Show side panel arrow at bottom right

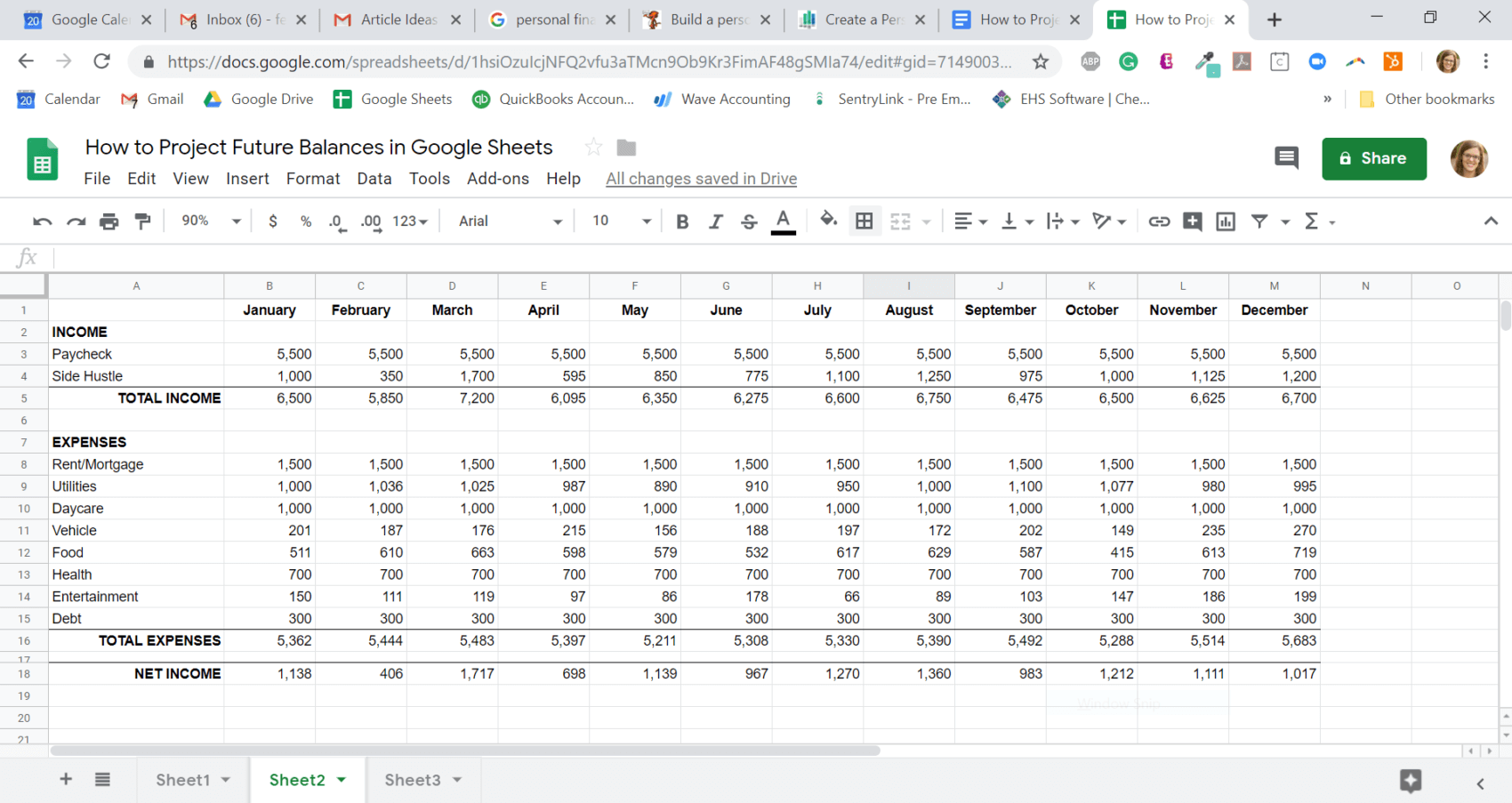click(1480, 783)
